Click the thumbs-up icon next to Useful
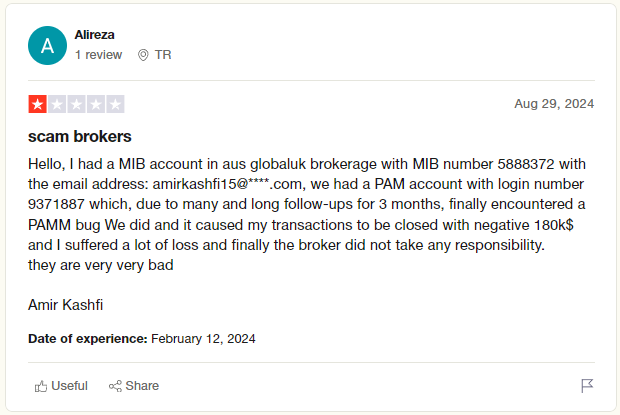The width and height of the screenshot is (620, 415). click(41, 386)
